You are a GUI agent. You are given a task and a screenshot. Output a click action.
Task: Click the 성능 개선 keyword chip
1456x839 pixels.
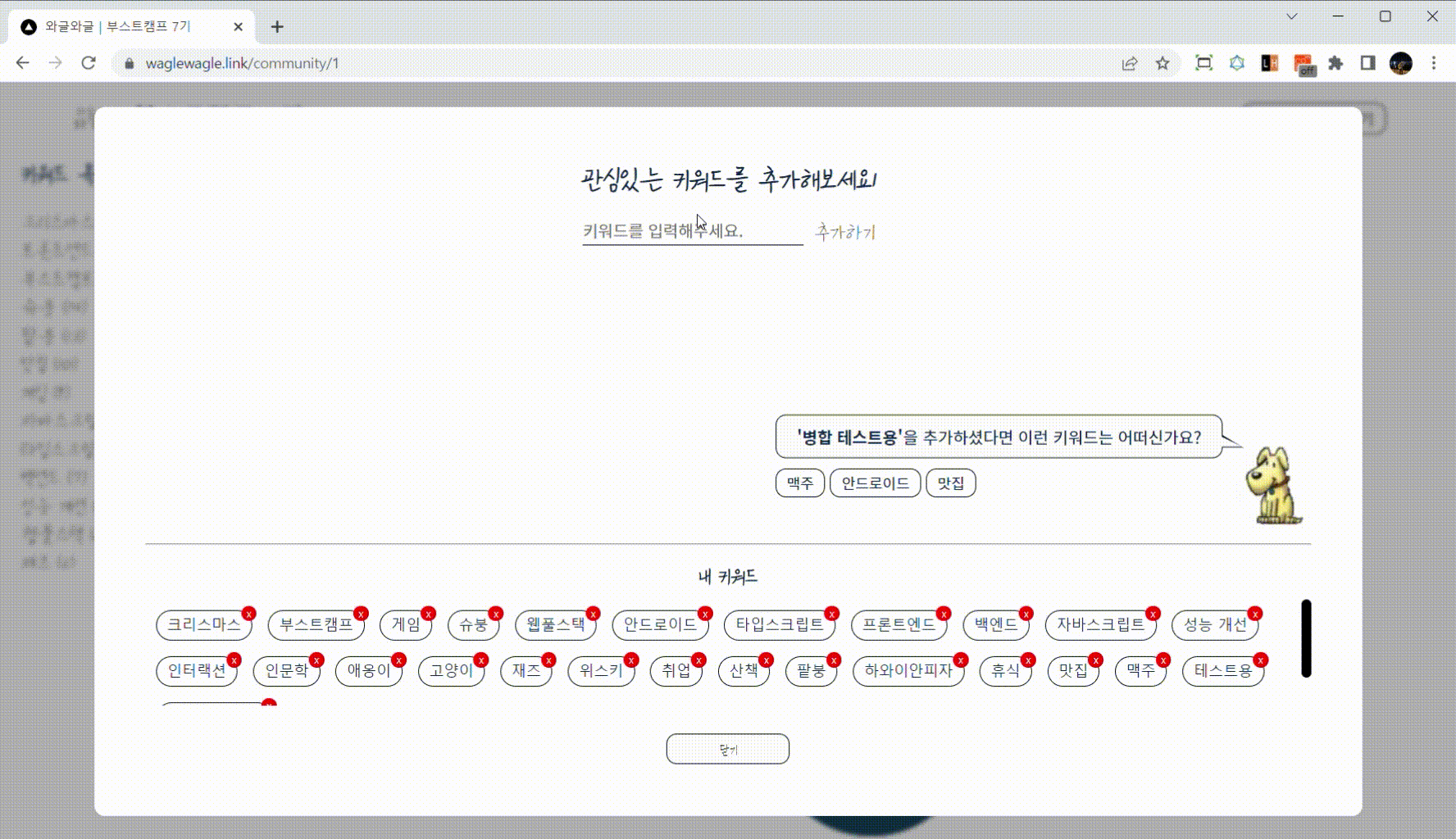pos(1215,624)
